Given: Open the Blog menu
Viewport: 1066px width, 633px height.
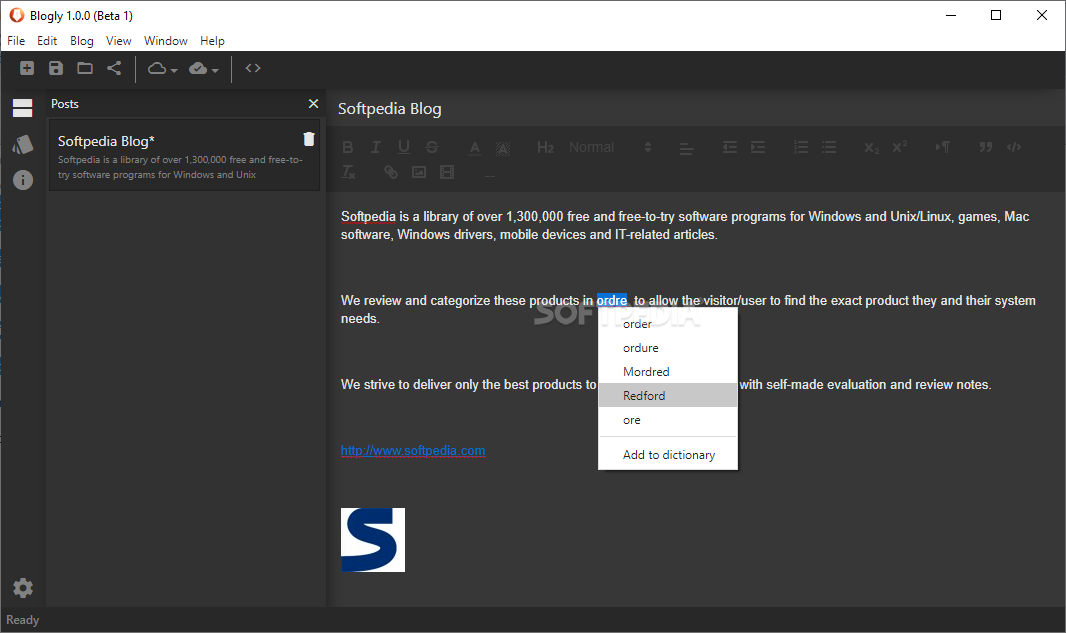Looking at the screenshot, I should 82,41.
